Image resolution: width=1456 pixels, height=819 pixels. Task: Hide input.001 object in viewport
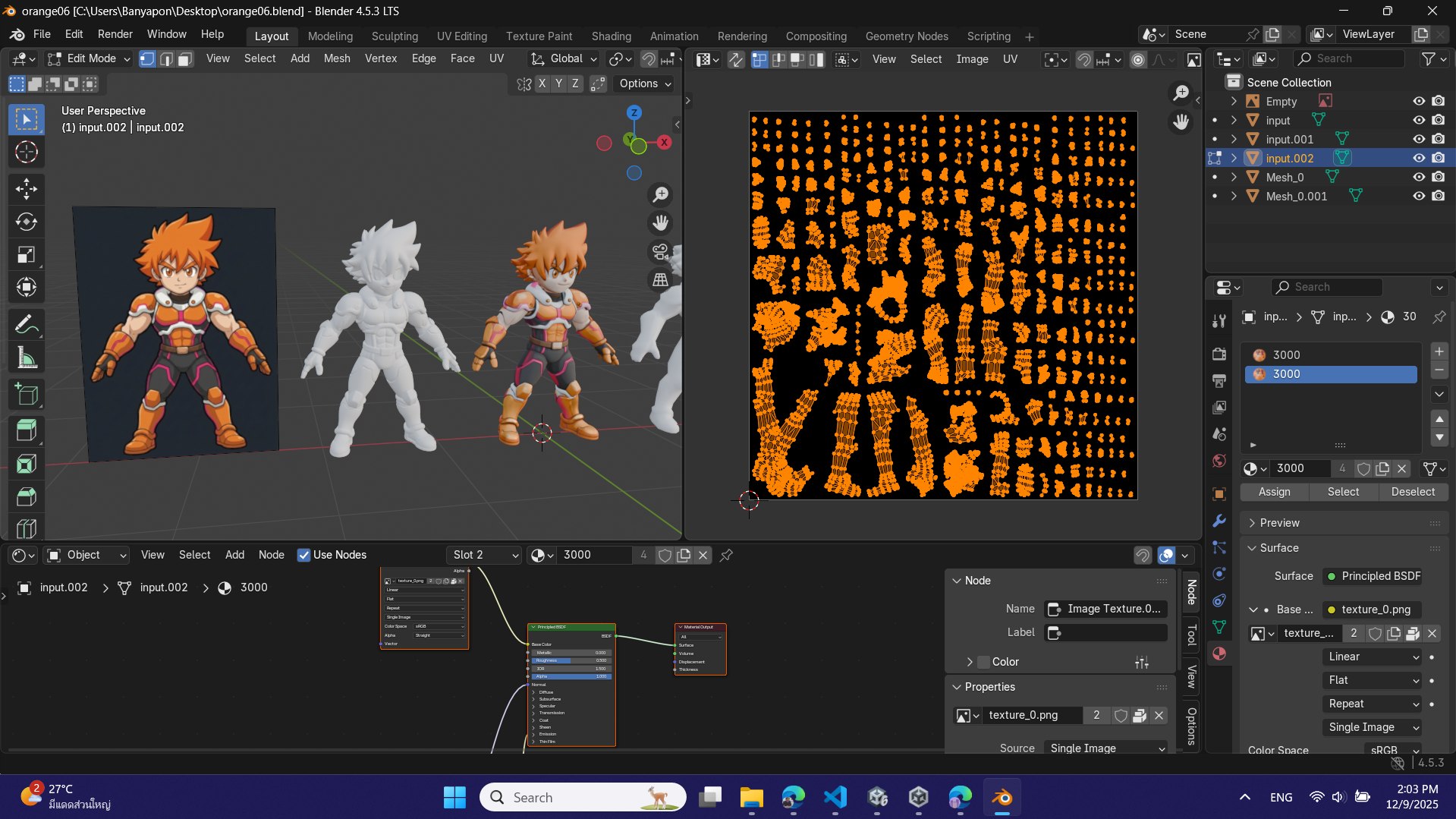[1418, 139]
